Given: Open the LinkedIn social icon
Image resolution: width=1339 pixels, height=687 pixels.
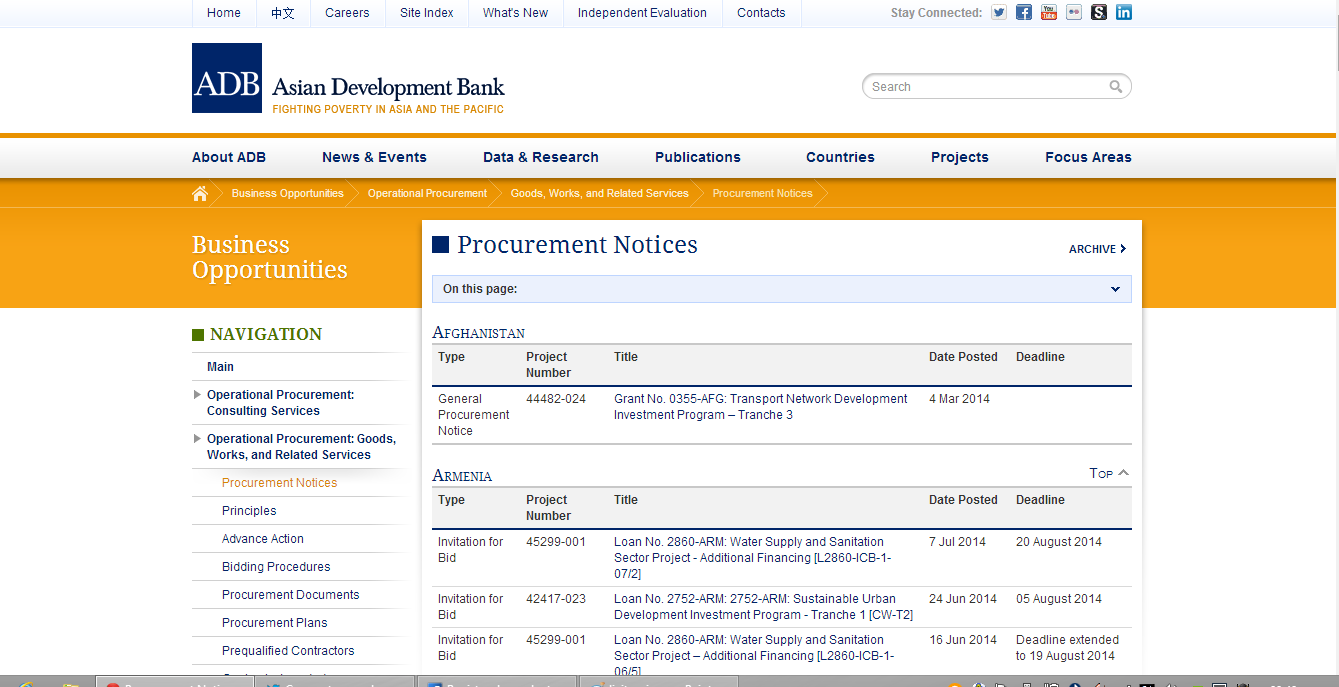Looking at the screenshot, I should (x=1124, y=13).
